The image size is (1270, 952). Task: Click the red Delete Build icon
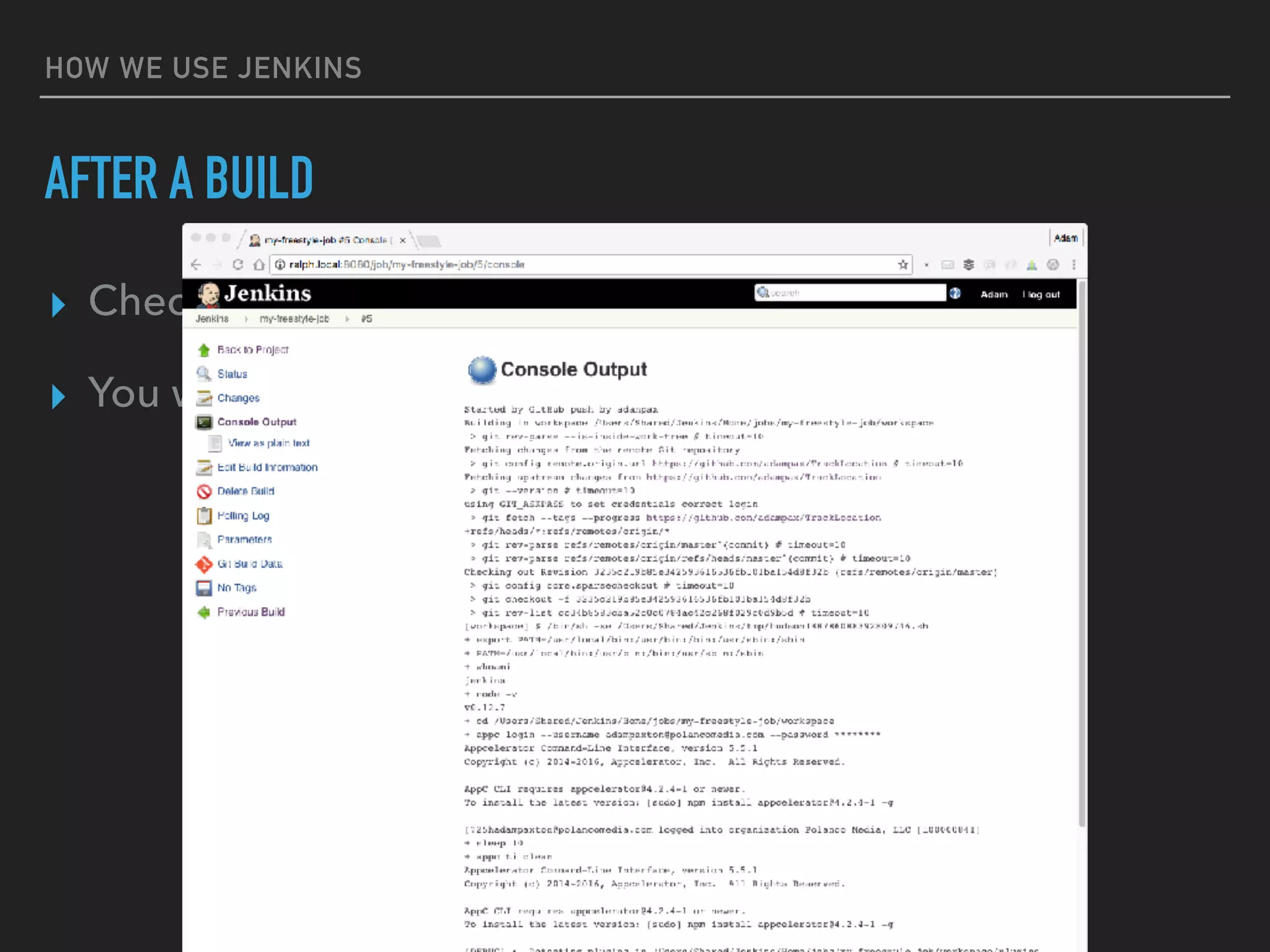(203, 491)
